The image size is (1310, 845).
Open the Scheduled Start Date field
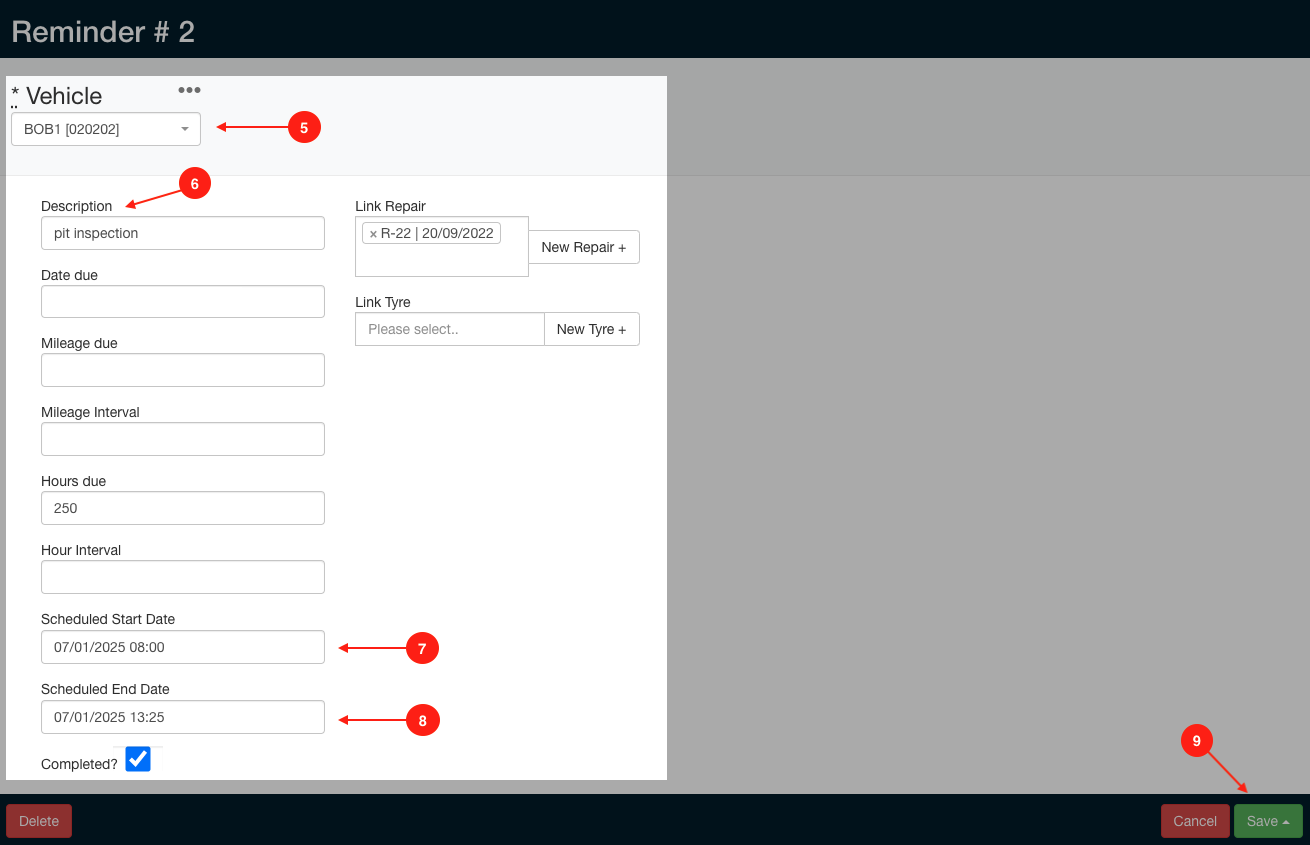click(x=183, y=647)
